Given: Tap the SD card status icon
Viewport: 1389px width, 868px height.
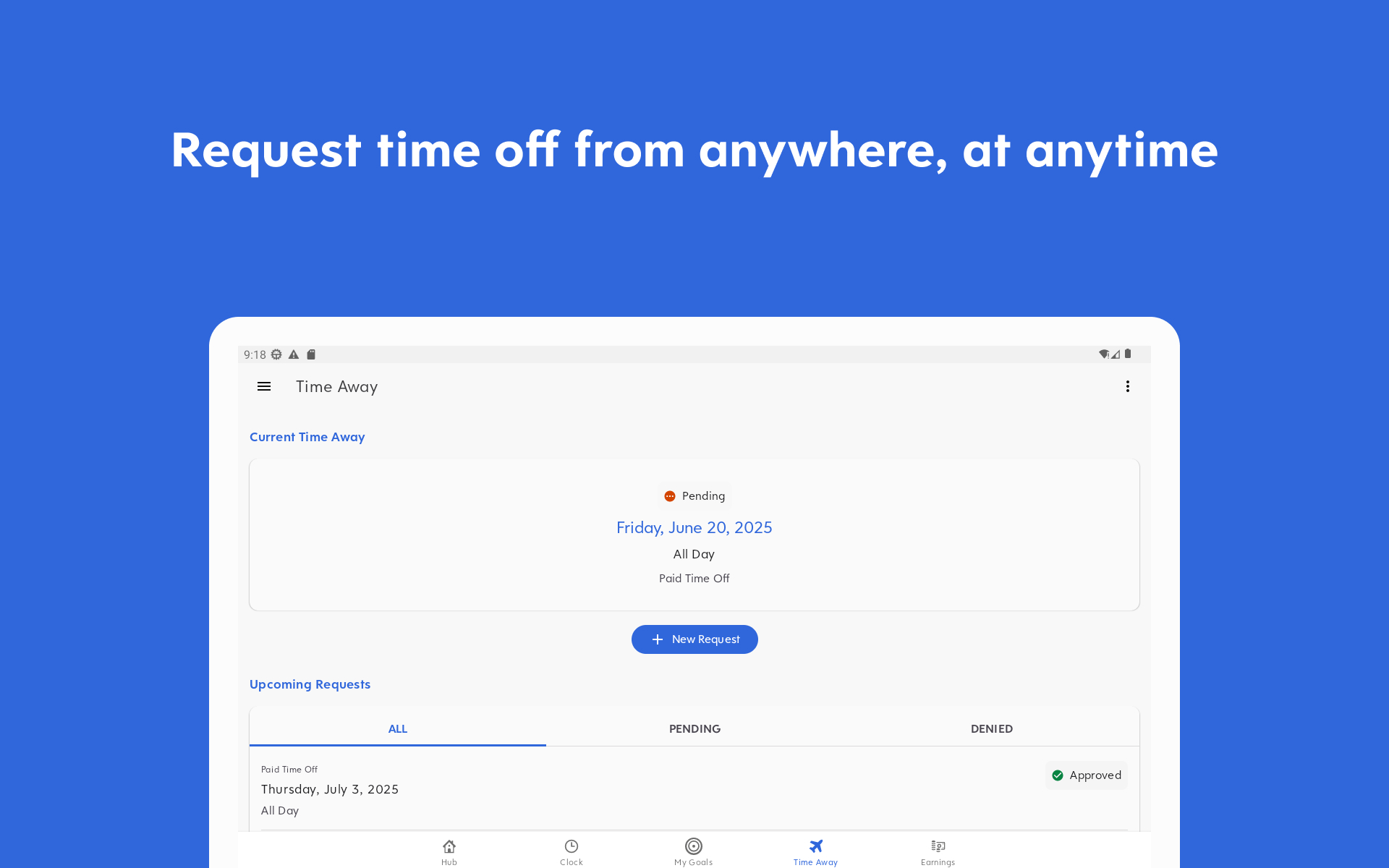Looking at the screenshot, I should point(311,354).
